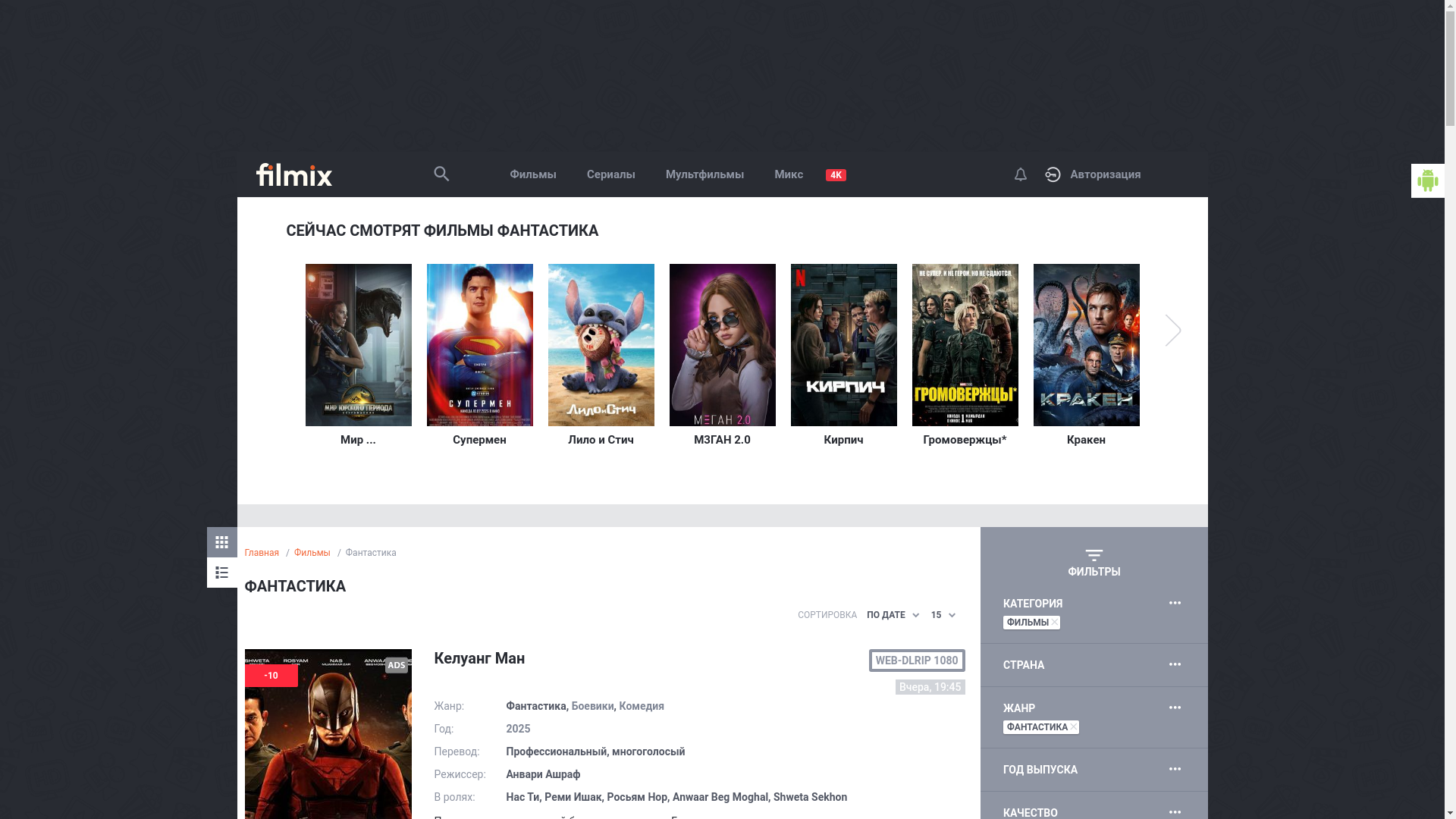Click the Супермен title text

pos(479,440)
